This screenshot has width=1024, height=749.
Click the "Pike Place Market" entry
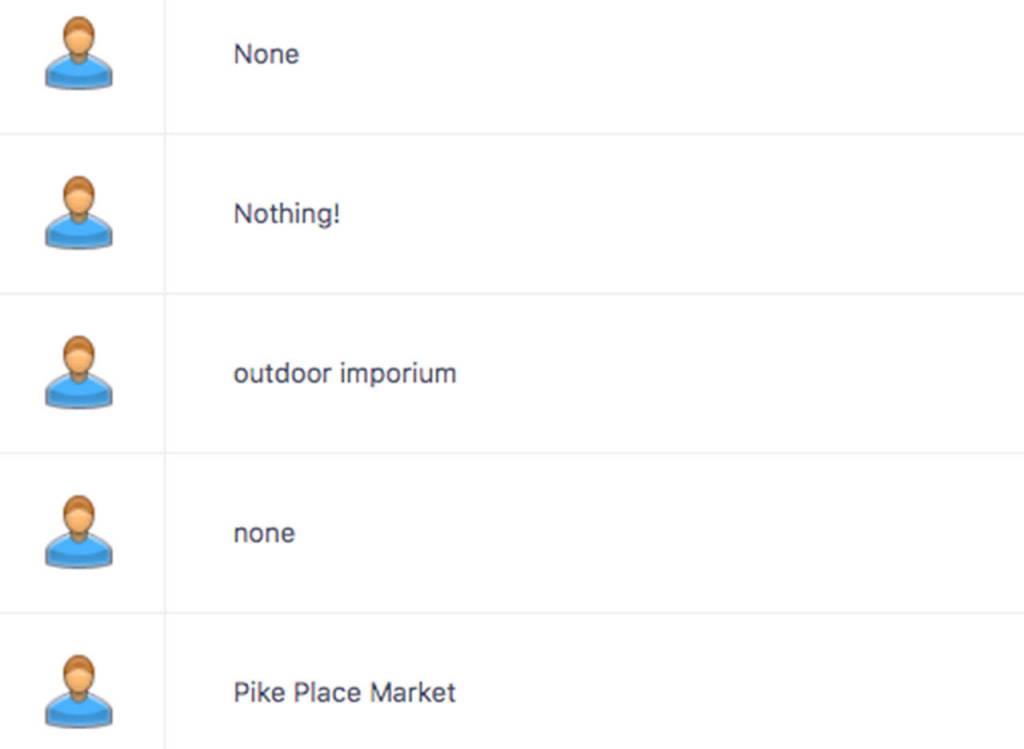click(344, 692)
